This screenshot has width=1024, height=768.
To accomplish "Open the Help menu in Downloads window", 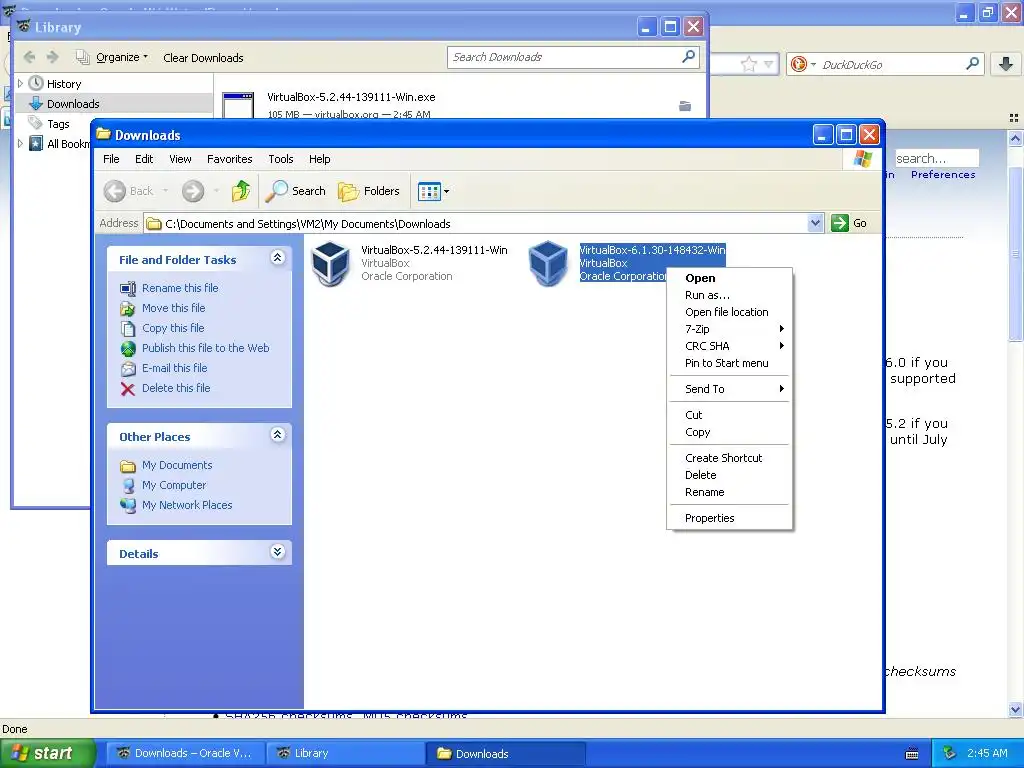I will tap(319, 159).
